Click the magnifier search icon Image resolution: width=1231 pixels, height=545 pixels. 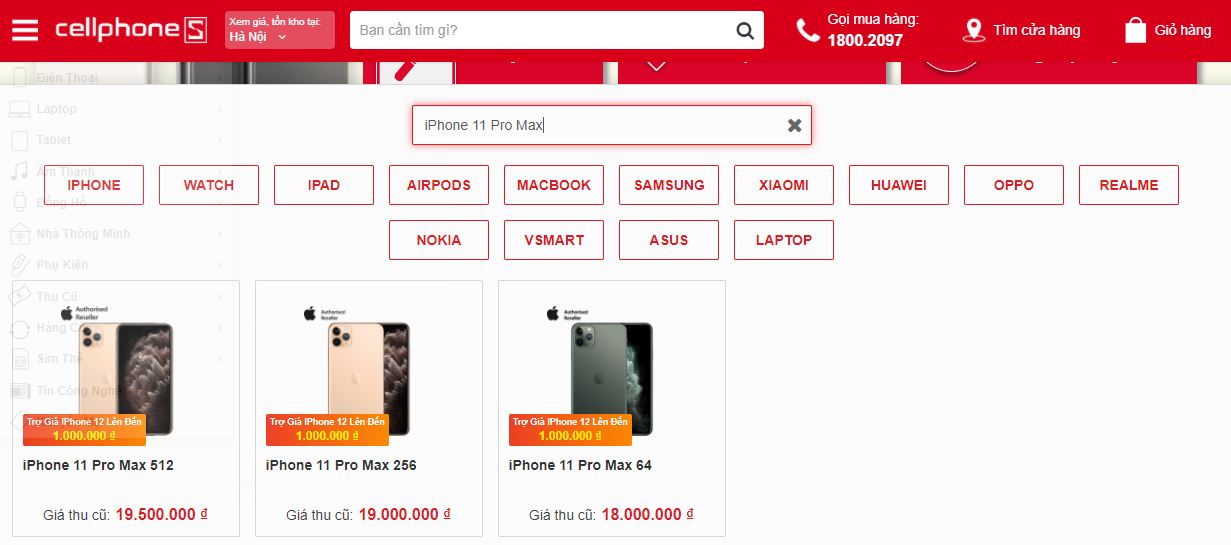point(745,30)
